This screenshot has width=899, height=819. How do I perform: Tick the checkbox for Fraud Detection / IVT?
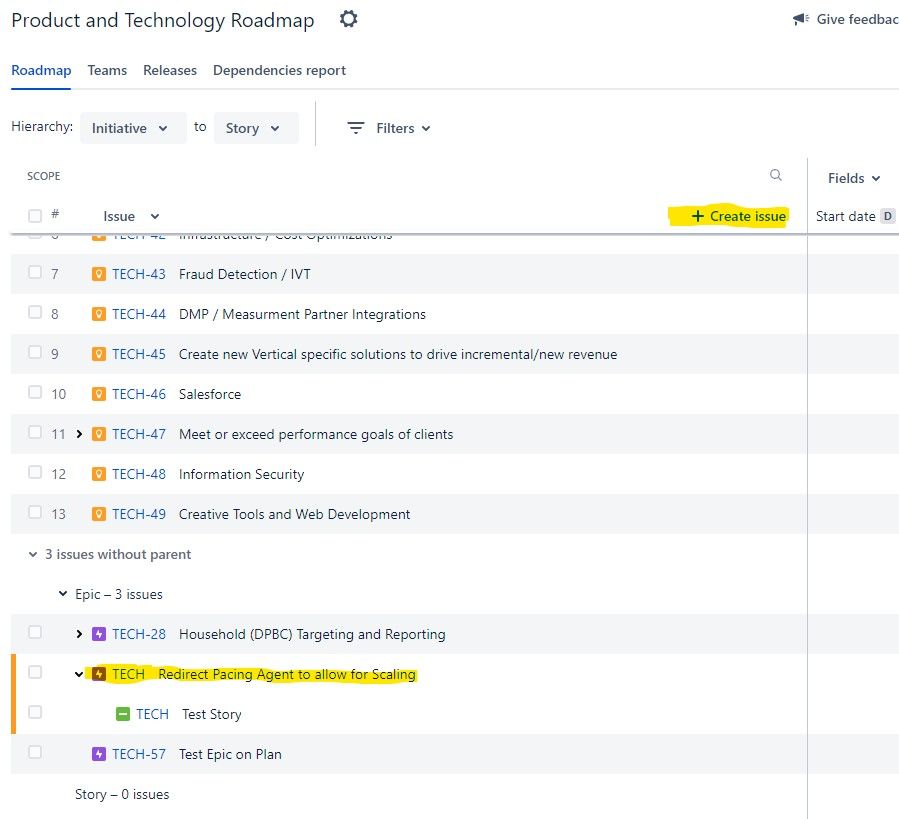coord(35,272)
